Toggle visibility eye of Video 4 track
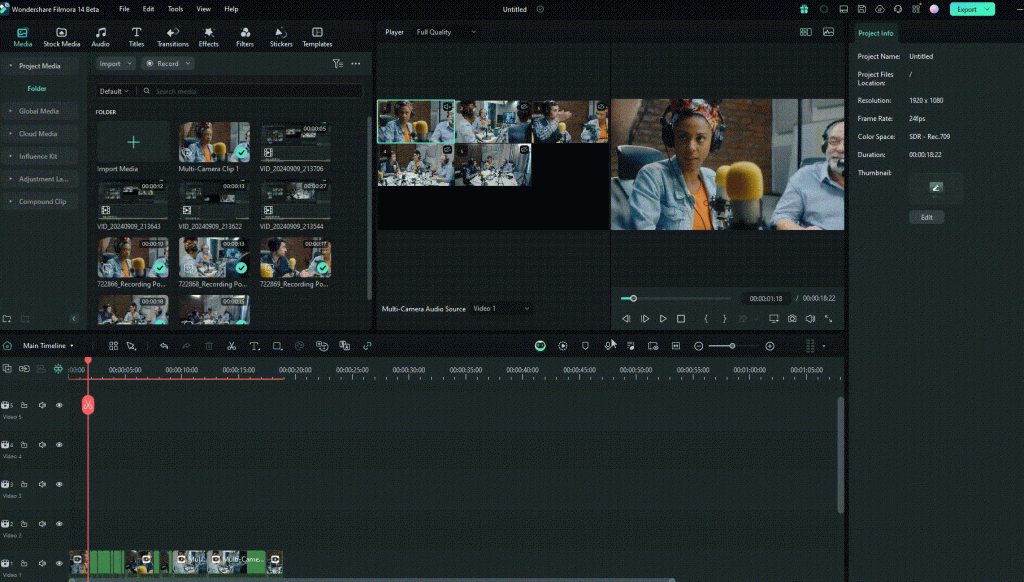This screenshot has width=1024, height=582. [x=59, y=445]
